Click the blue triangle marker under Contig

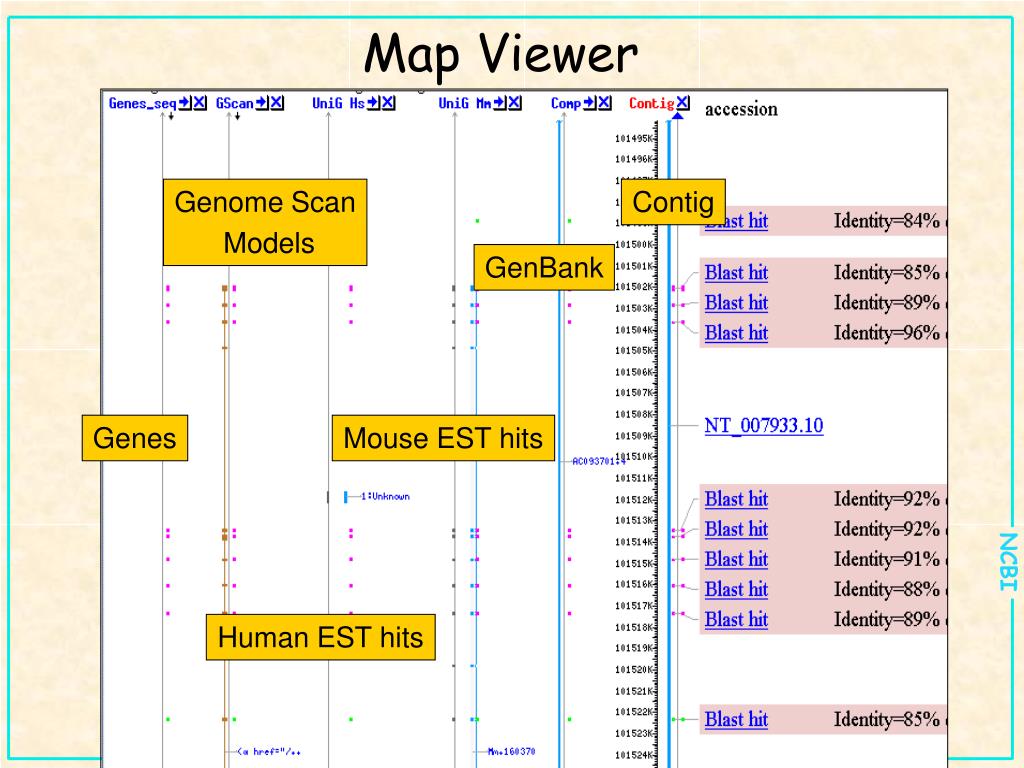point(678,116)
